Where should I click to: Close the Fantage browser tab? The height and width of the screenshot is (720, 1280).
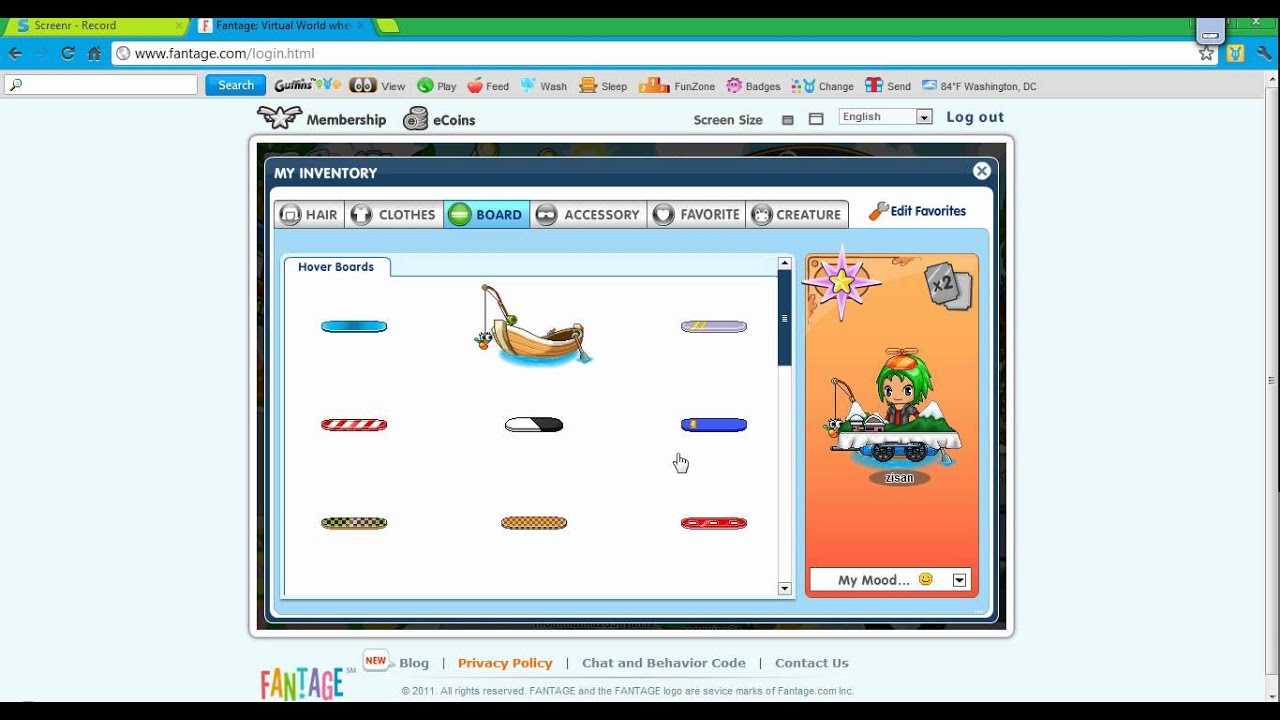360,25
